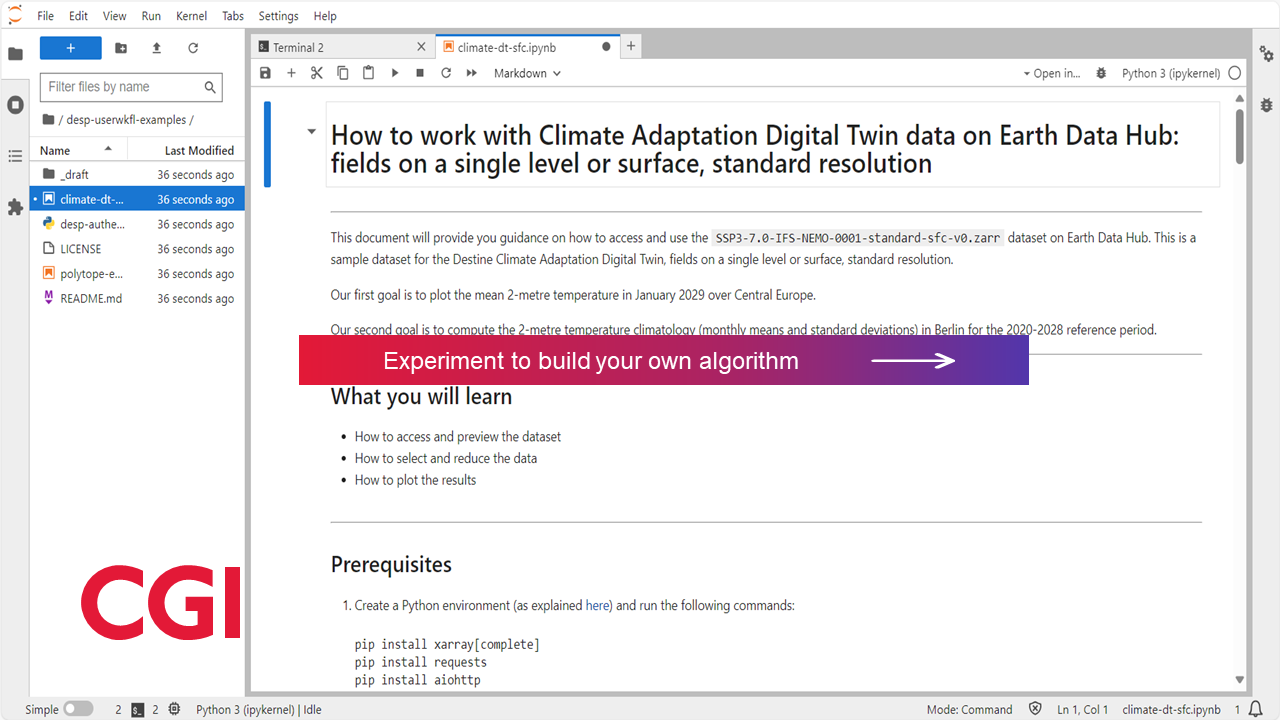
Task: Open notifications bell in status bar
Action: pyautogui.click(x=1255, y=709)
